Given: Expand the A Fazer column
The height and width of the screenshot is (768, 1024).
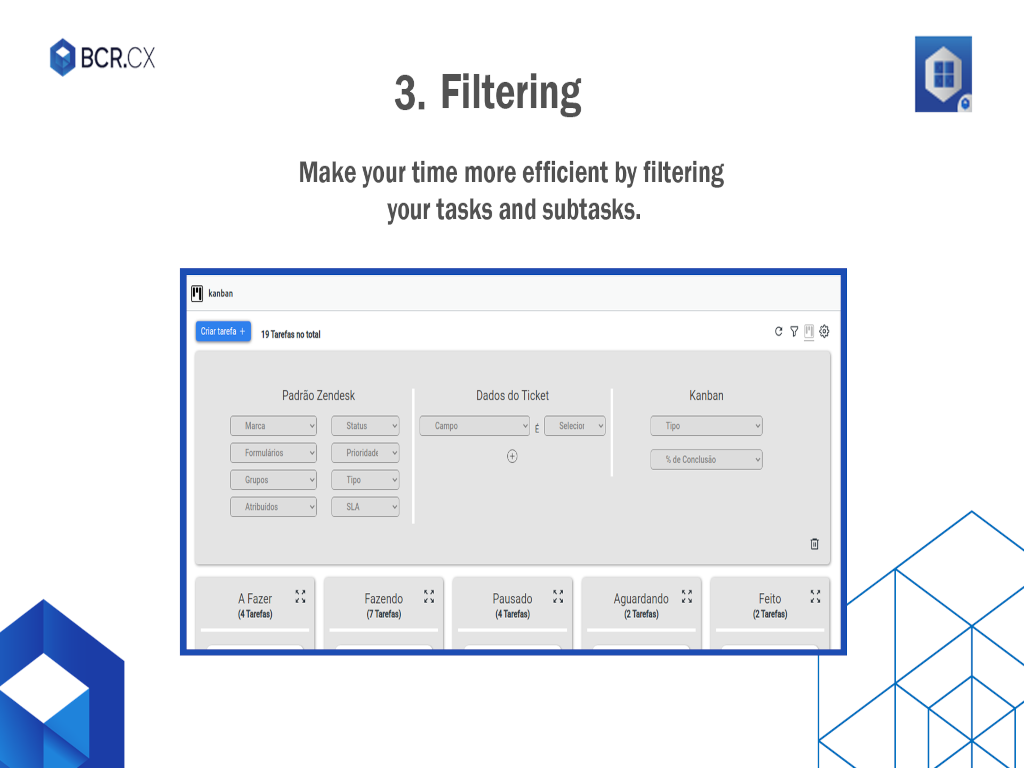Looking at the screenshot, I should (300, 596).
